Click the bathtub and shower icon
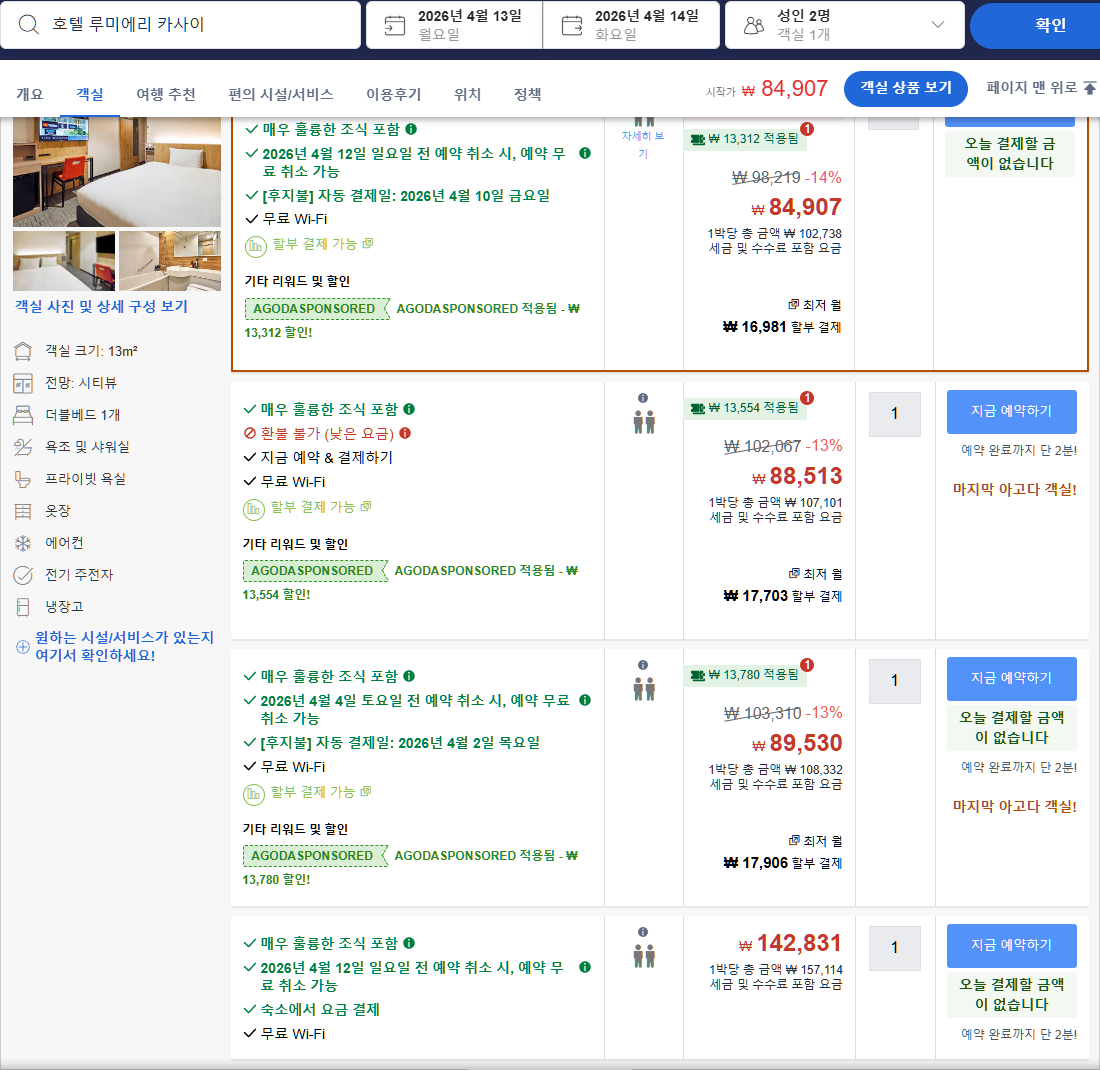The width and height of the screenshot is (1100, 1071). click(23, 447)
